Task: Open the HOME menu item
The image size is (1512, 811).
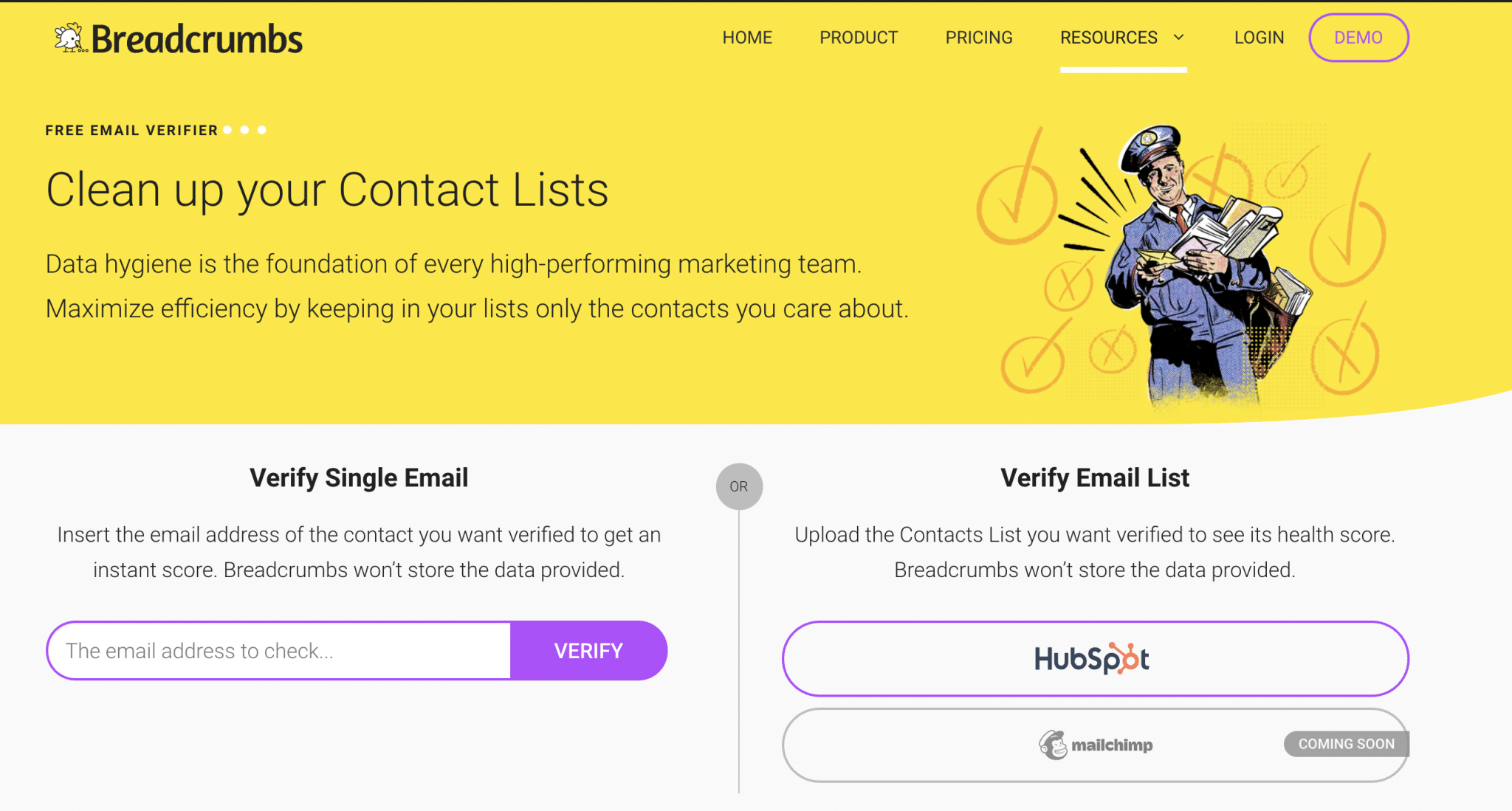Action: (x=747, y=38)
